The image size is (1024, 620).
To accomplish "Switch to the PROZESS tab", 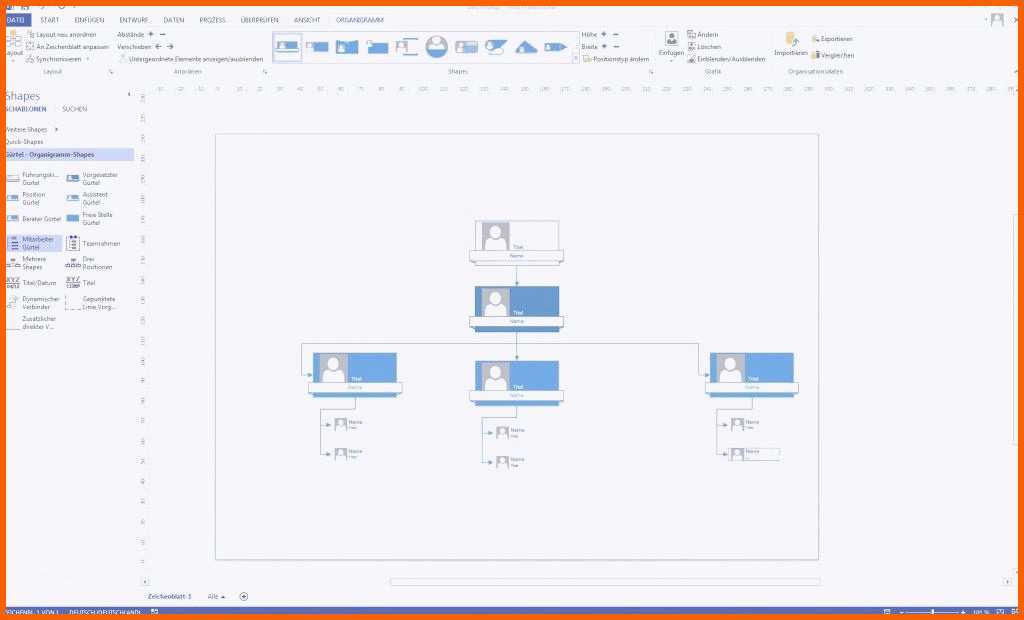I will pos(212,20).
